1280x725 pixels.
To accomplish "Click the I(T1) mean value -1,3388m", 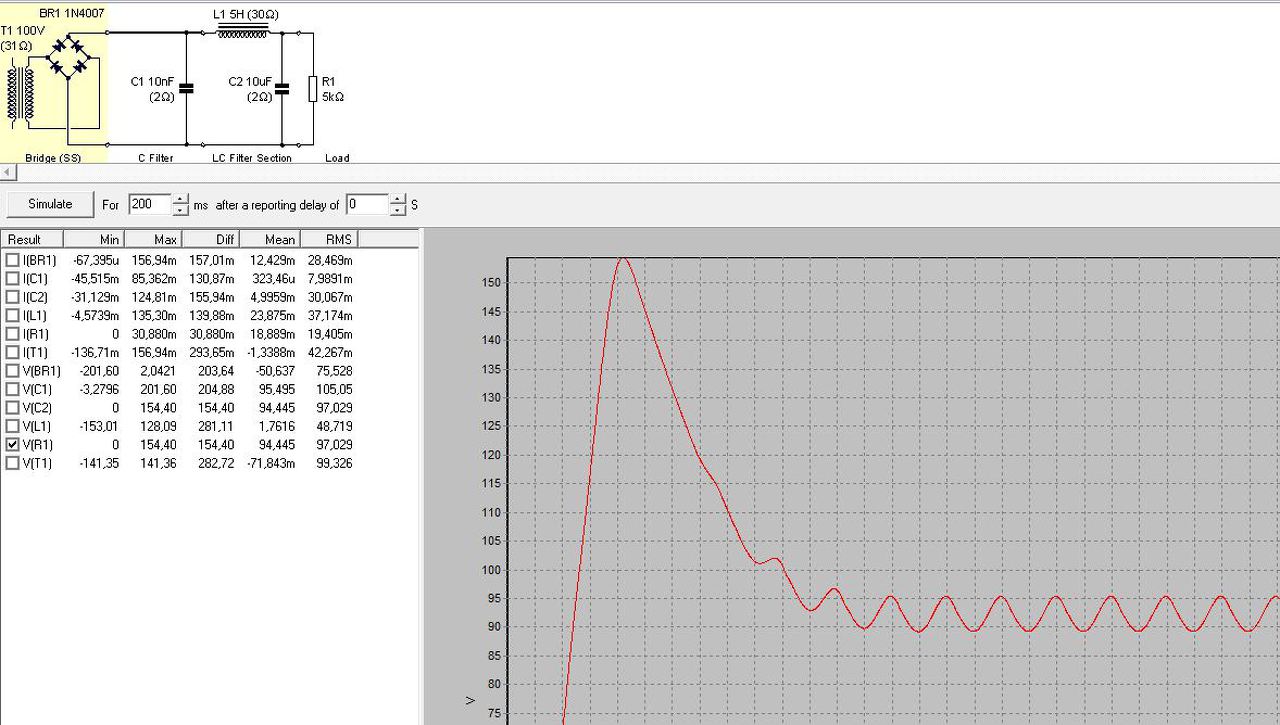I will (271, 352).
